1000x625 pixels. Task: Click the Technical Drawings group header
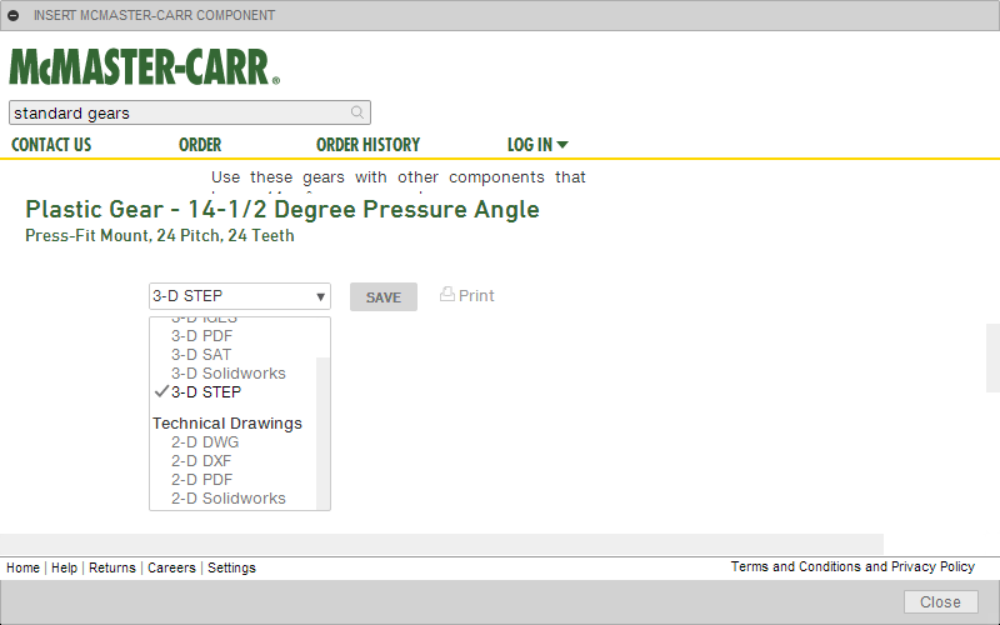(227, 423)
